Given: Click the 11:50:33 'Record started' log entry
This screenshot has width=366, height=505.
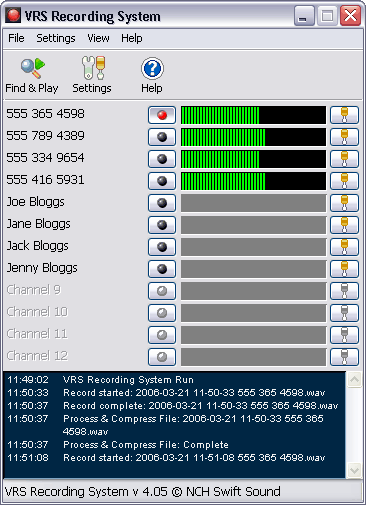Looking at the screenshot, I should [194, 393].
